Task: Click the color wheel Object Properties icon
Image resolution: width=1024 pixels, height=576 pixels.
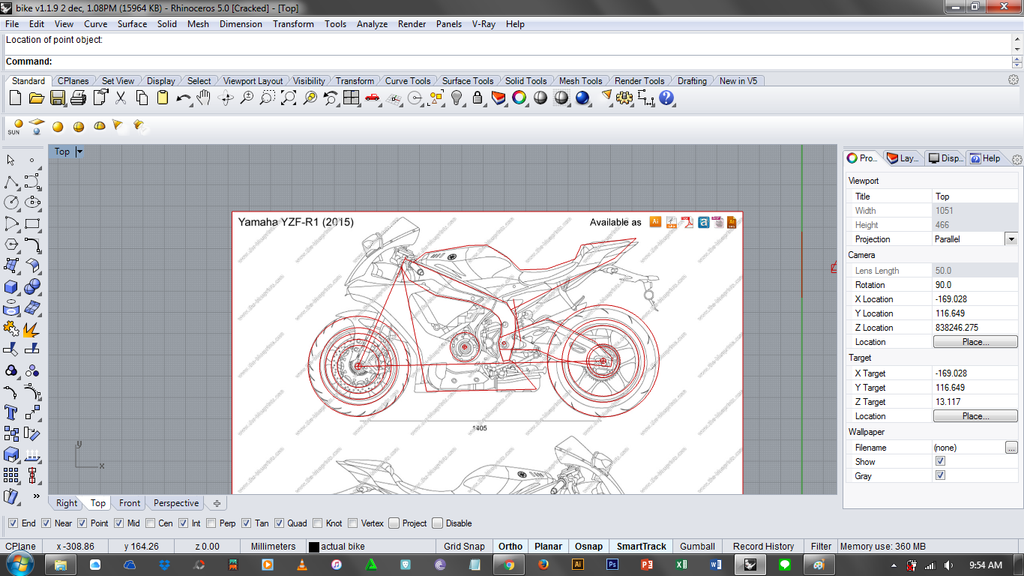Action: (x=519, y=99)
